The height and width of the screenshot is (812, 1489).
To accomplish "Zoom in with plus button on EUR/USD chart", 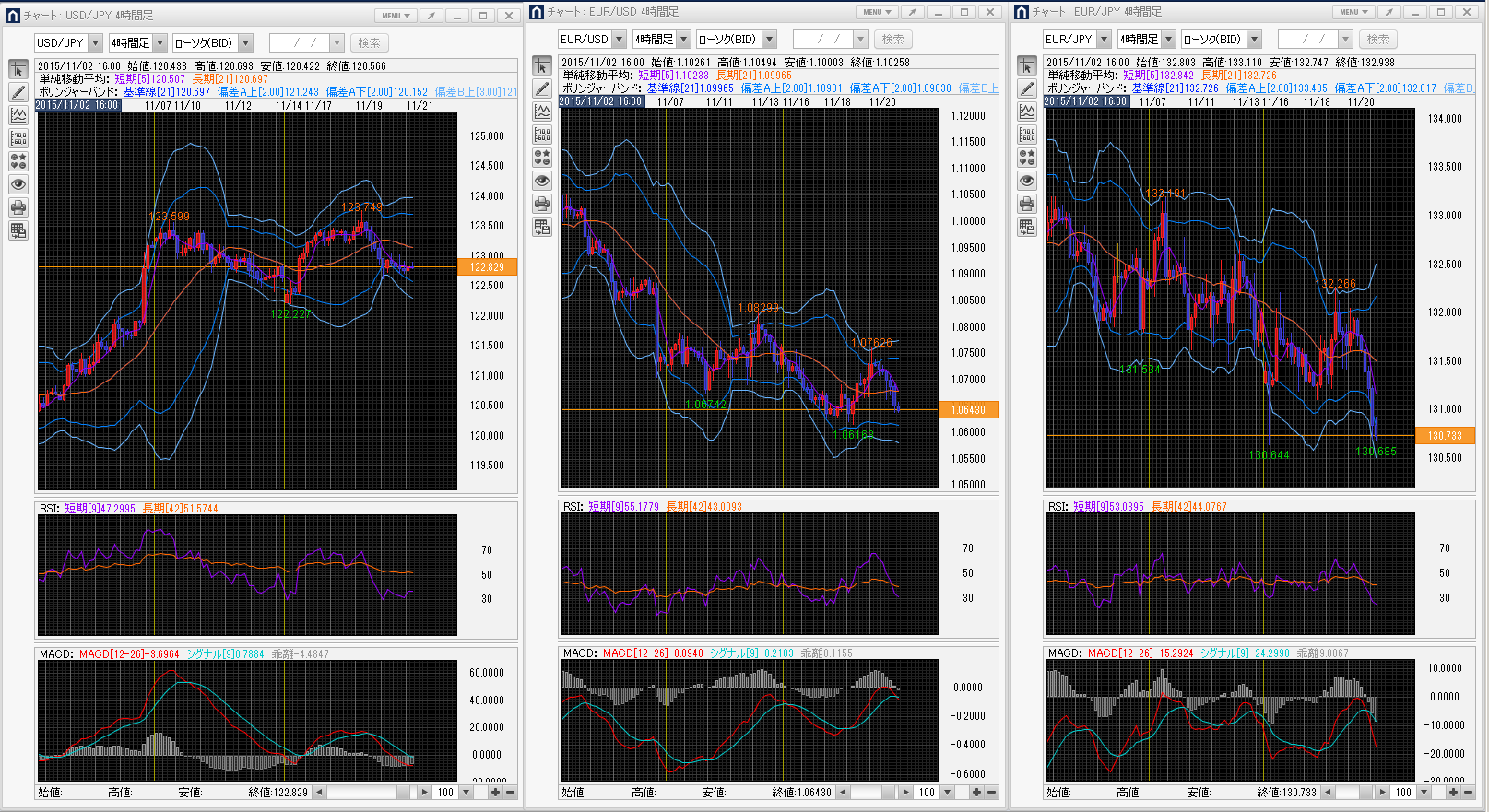I will pyautogui.click(x=976, y=793).
